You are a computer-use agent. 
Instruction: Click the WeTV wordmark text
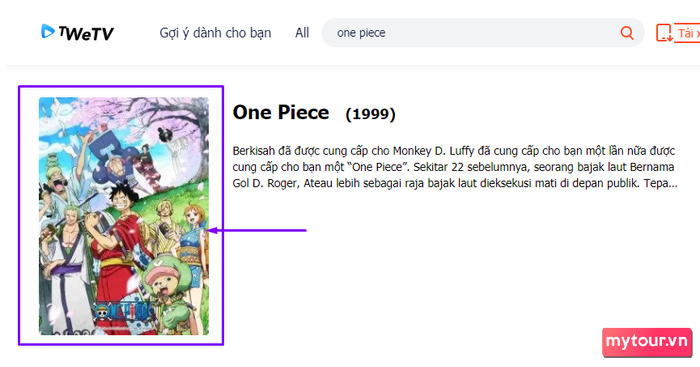point(86,33)
